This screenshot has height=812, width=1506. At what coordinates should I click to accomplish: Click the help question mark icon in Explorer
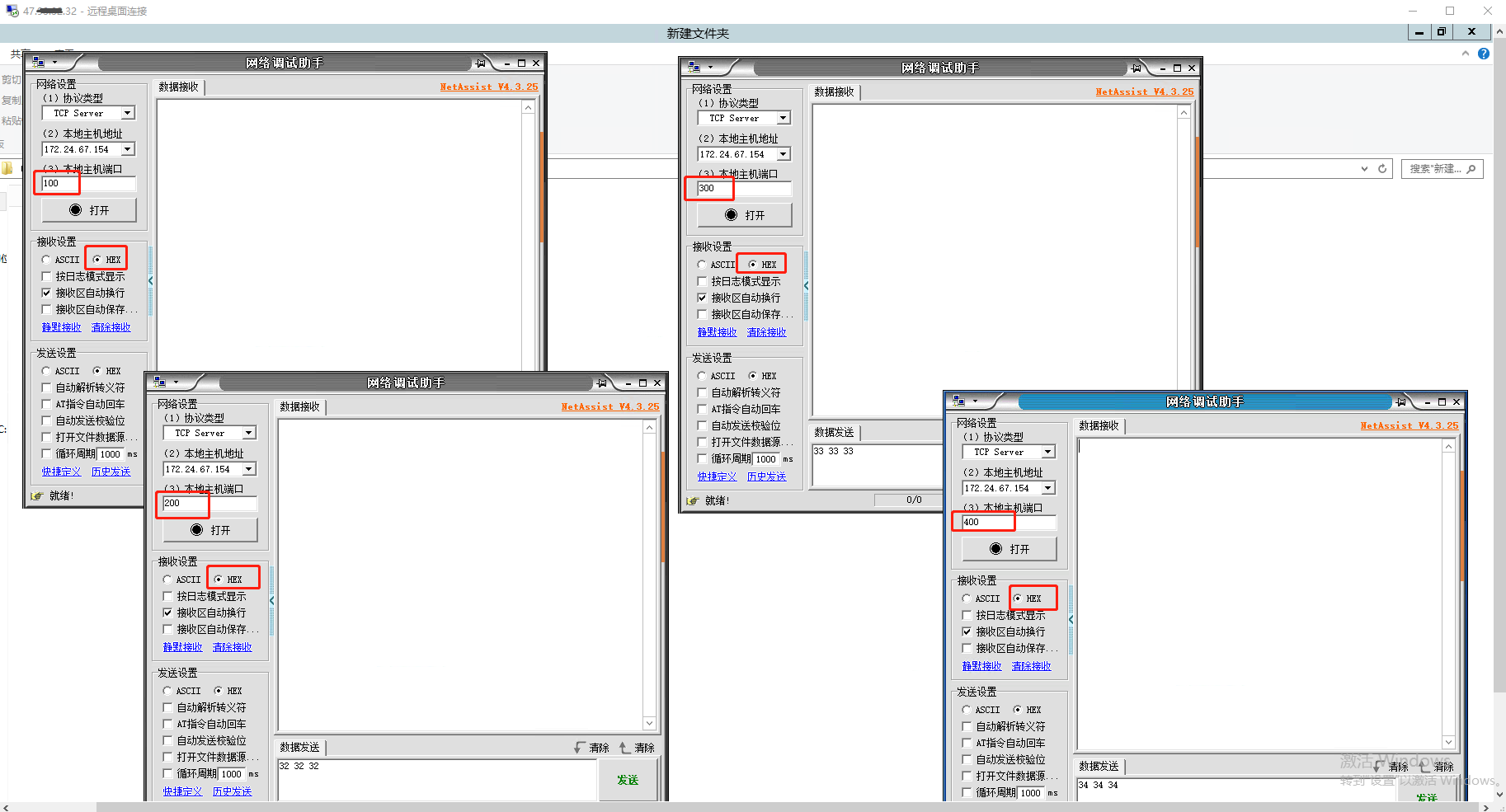click(x=1484, y=54)
